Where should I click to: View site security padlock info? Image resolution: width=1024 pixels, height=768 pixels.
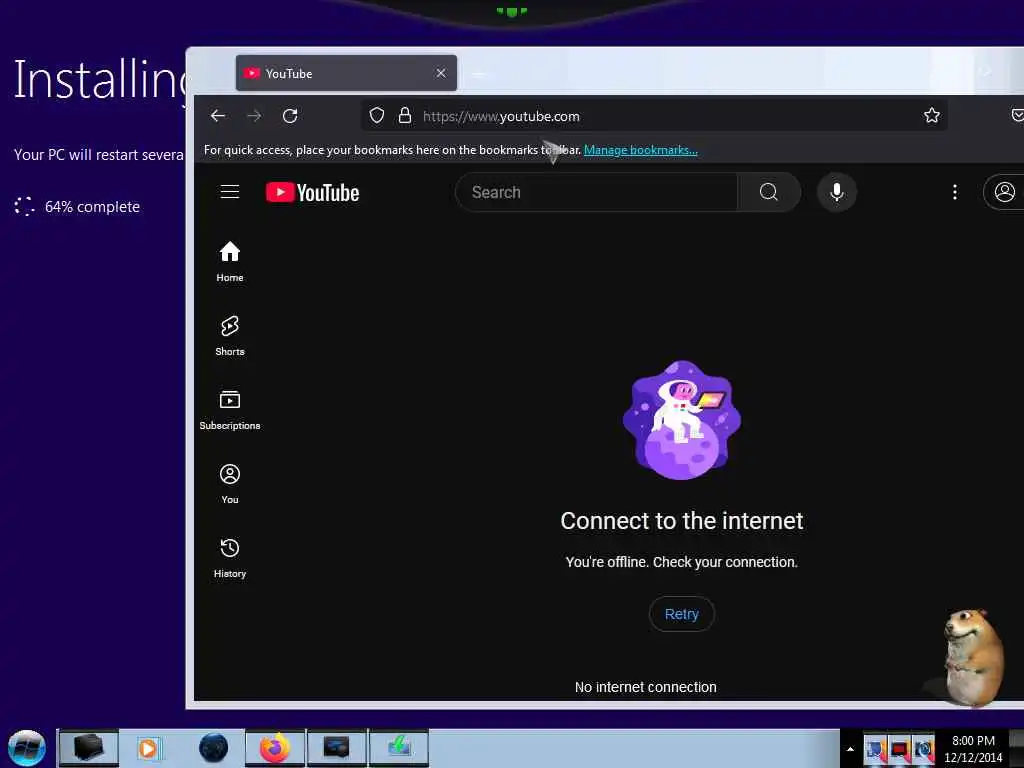point(405,116)
